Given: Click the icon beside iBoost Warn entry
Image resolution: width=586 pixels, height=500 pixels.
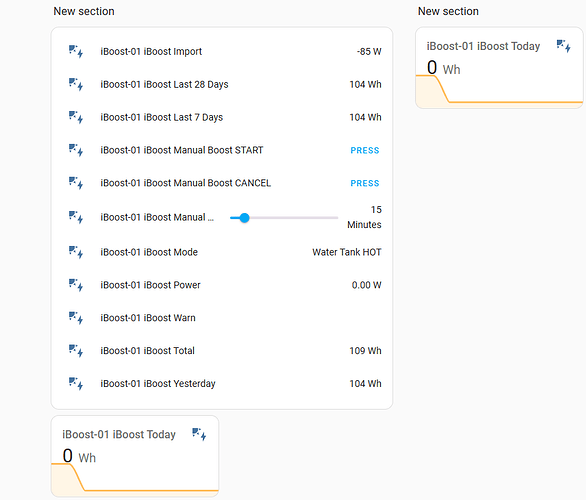Looking at the screenshot, I should click(x=76, y=318).
